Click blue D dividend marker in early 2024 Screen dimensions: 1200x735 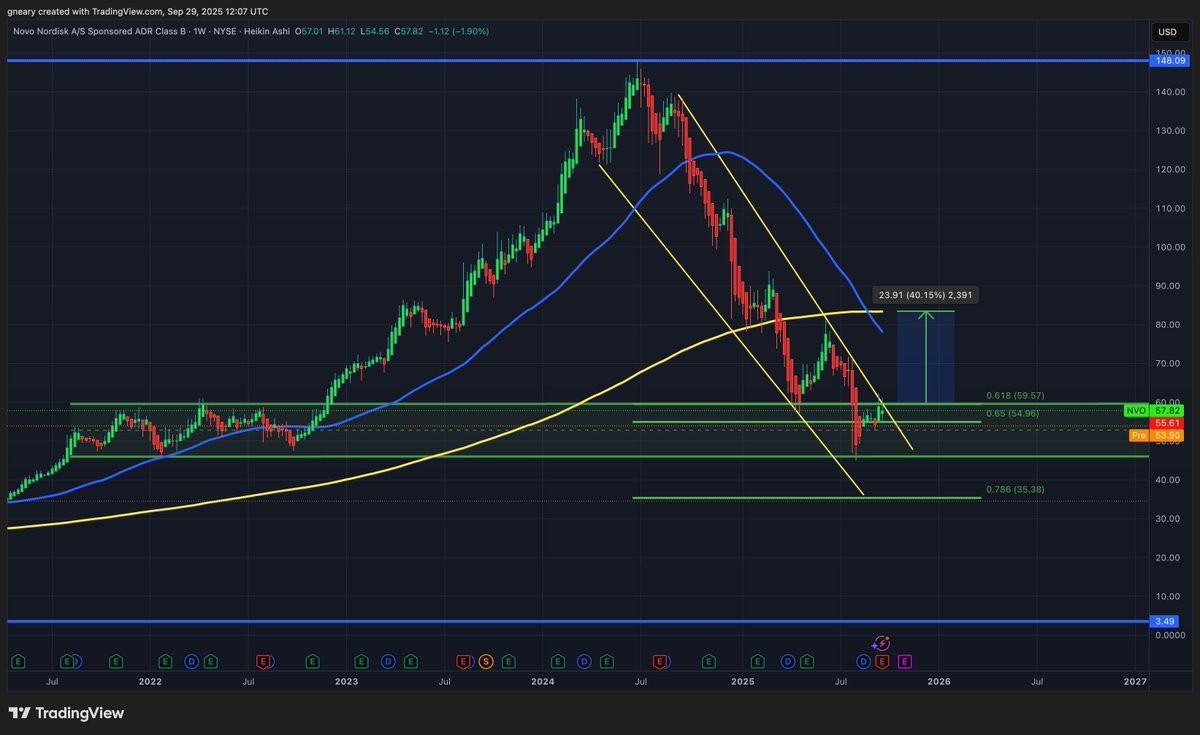[584, 662]
